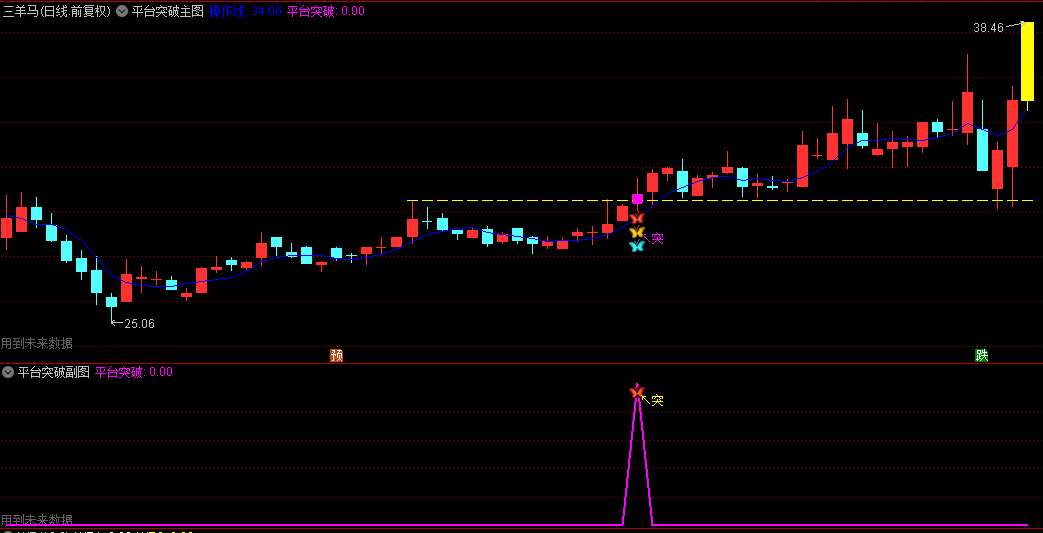
Task: Select the main chart 平台突破: 0.00 label
Action: (325, 11)
